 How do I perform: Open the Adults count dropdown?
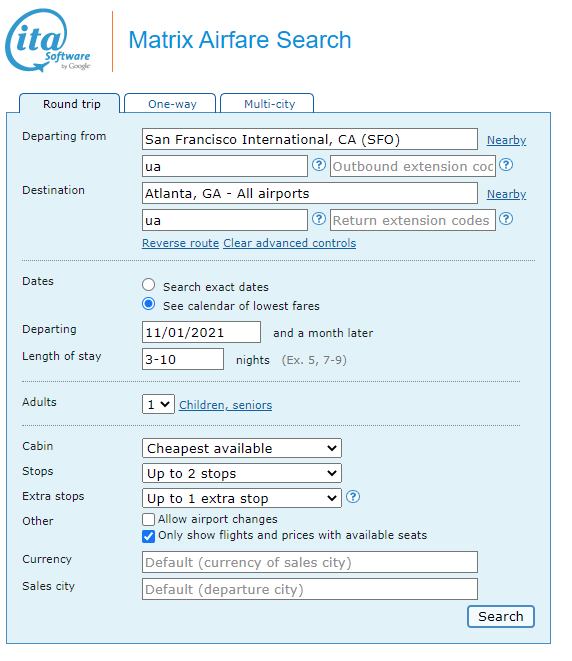(158, 404)
